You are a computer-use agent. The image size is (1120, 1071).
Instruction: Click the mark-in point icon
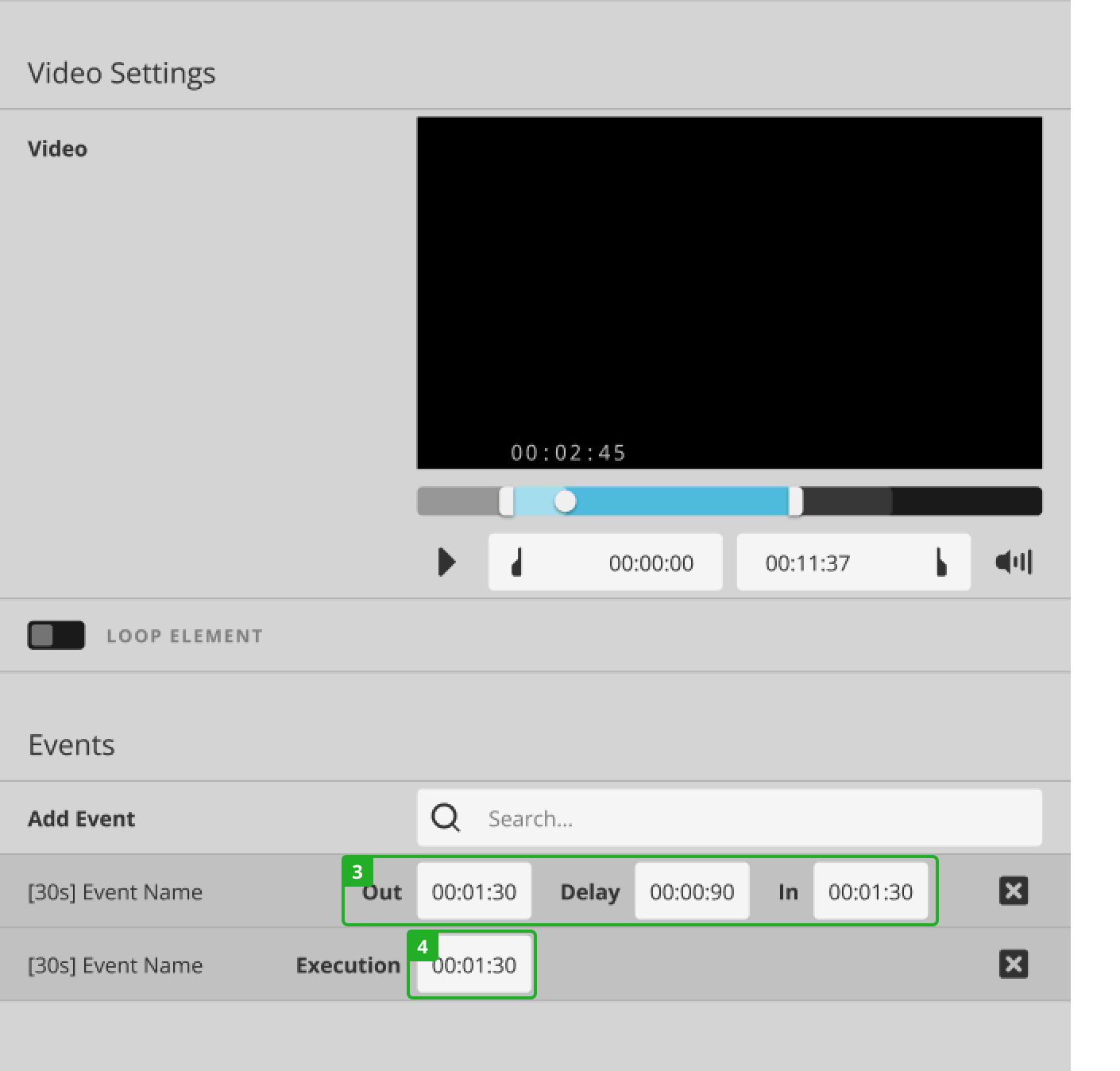click(x=517, y=563)
